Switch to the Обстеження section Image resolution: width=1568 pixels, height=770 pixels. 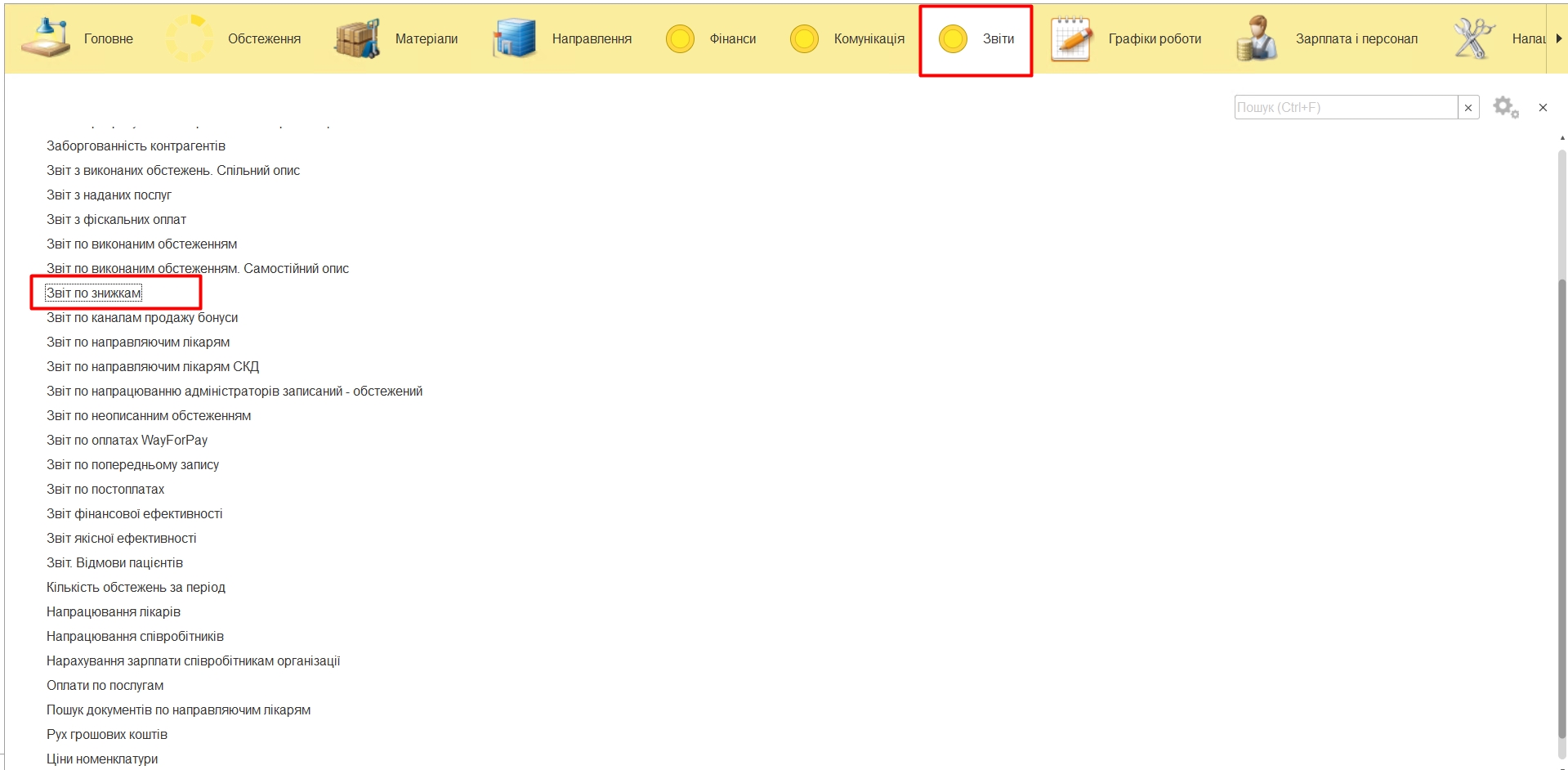click(264, 38)
